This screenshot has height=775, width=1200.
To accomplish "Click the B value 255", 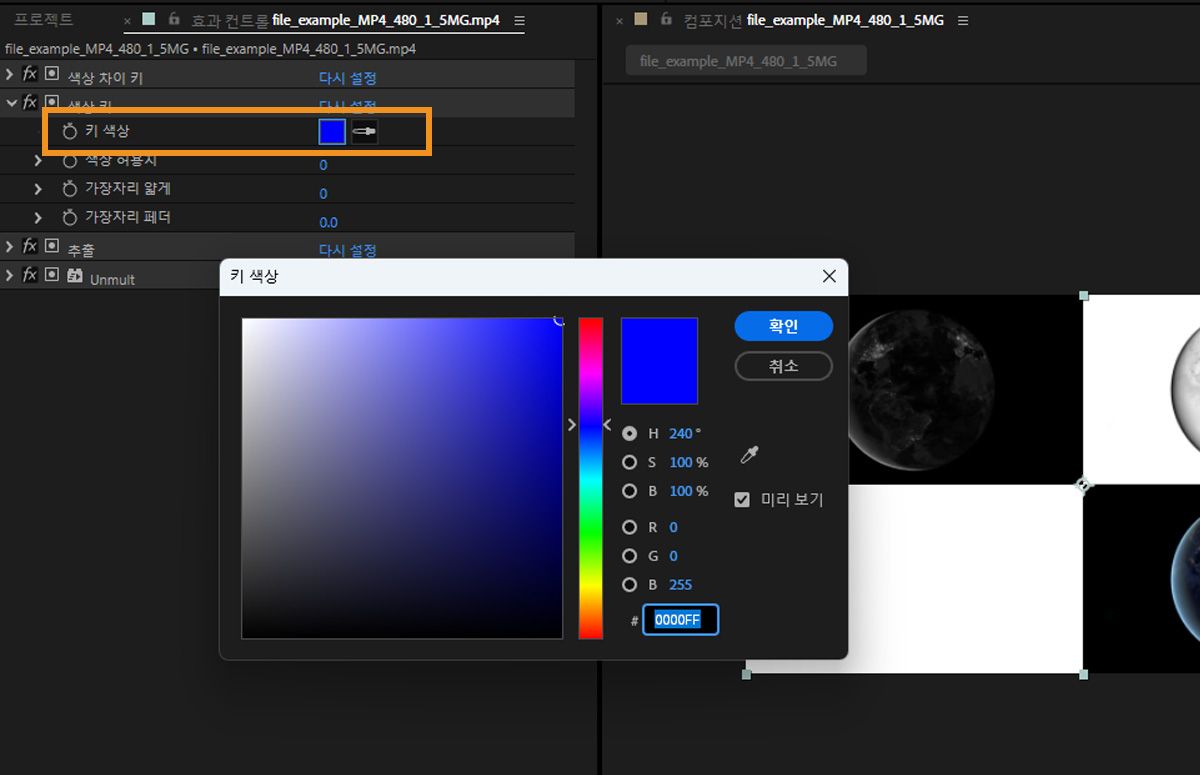I will point(680,585).
